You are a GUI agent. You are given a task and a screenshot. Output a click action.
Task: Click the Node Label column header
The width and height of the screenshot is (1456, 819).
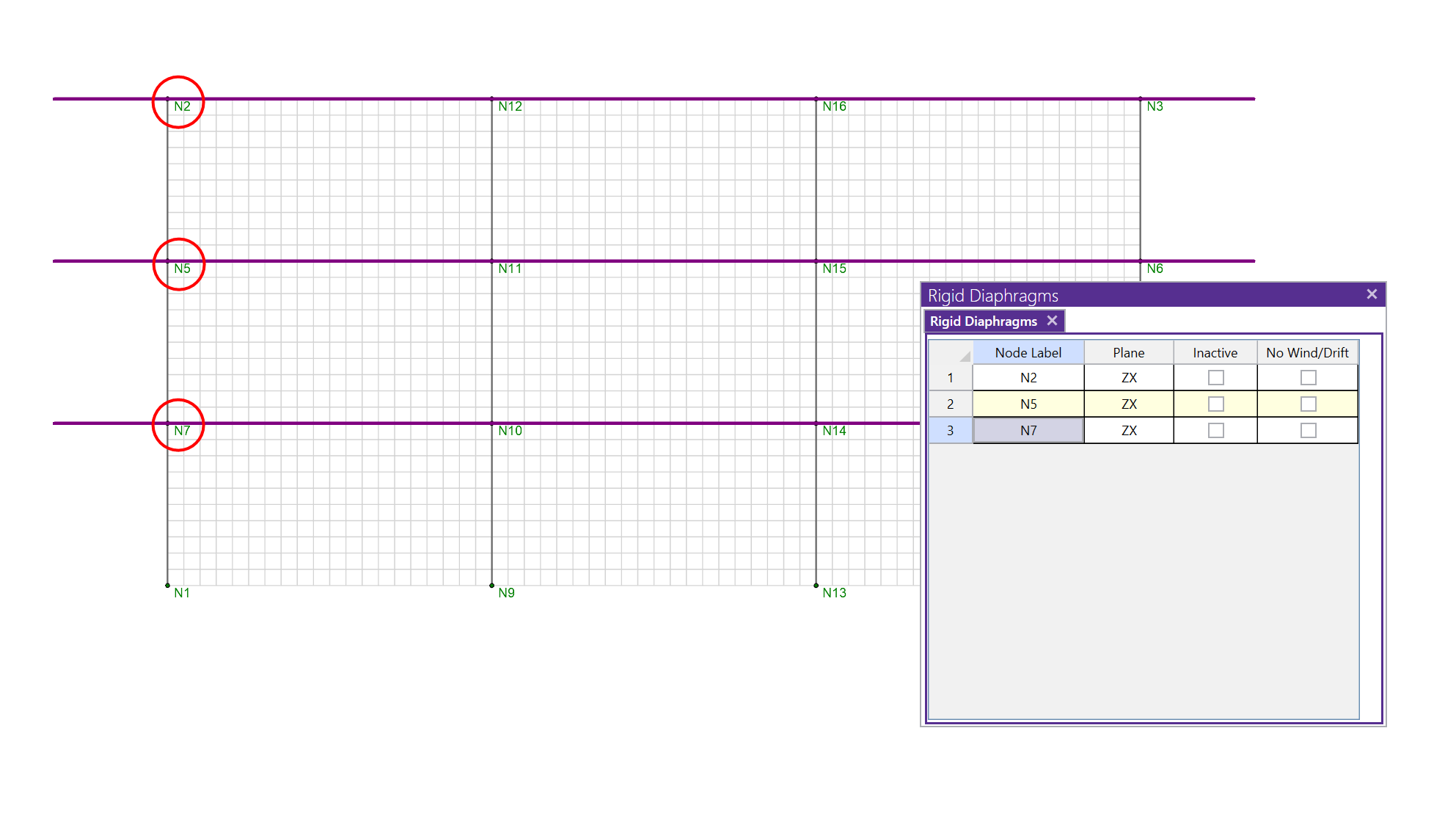tap(1028, 353)
